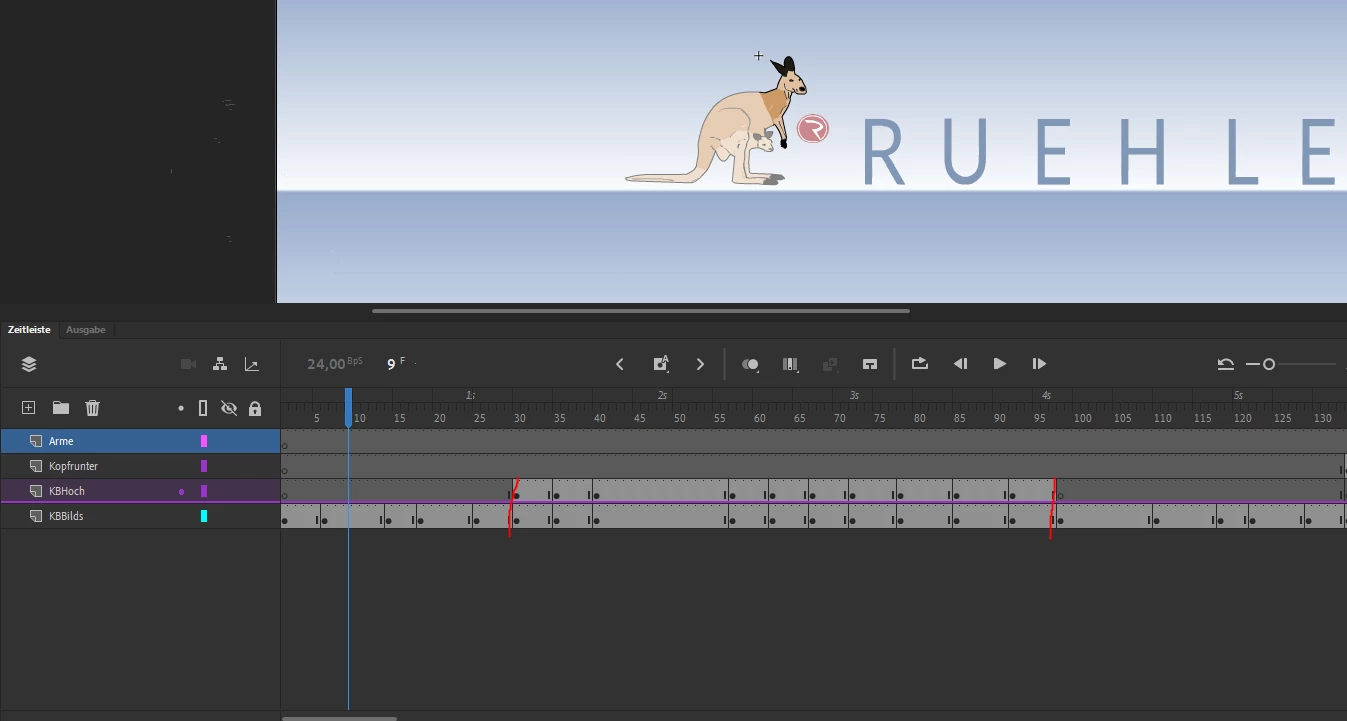The width and height of the screenshot is (1347, 721).
Task: Click the letter R of RUEHLE text
Action: [x=882, y=152]
